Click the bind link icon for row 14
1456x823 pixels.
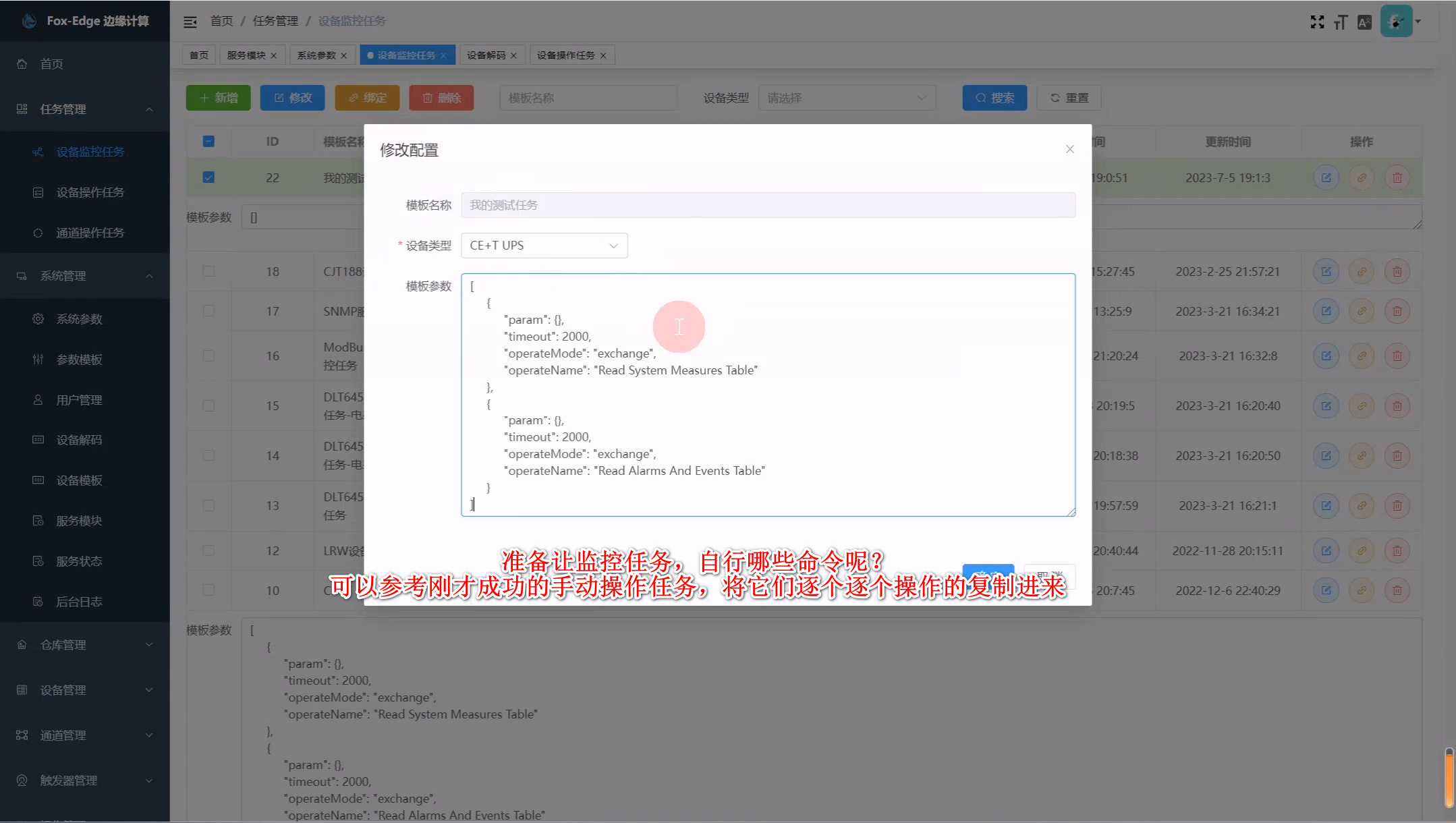(1362, 456)
